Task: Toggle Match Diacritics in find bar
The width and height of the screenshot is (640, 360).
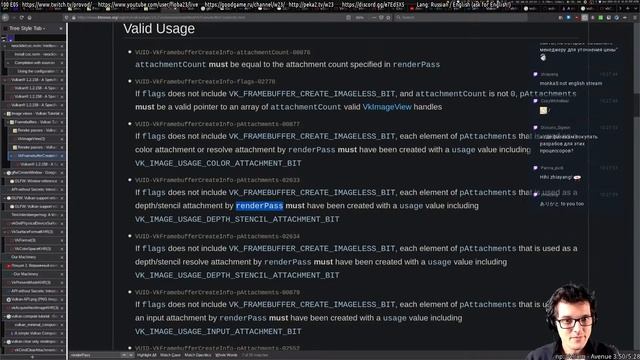Action: pos(198,356)
